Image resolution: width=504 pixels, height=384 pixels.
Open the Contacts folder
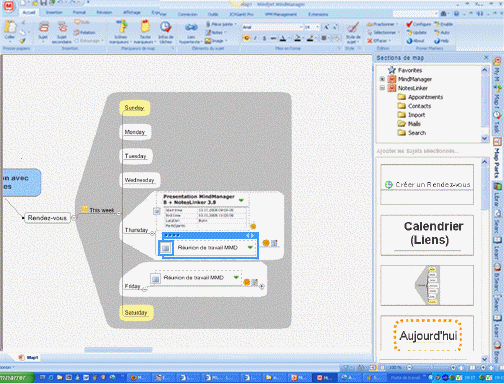pos(414,106)
